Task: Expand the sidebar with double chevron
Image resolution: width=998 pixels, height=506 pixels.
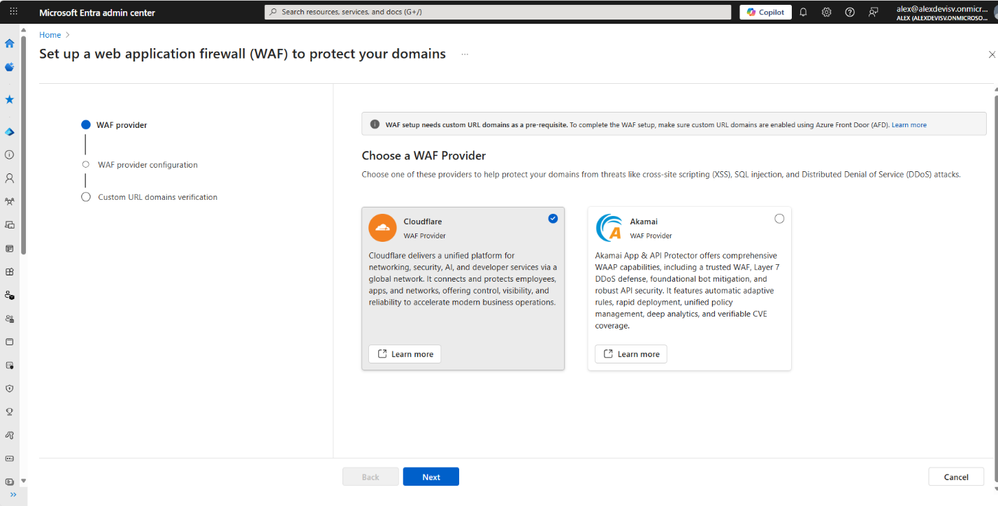Action: [x=13, y=495]
